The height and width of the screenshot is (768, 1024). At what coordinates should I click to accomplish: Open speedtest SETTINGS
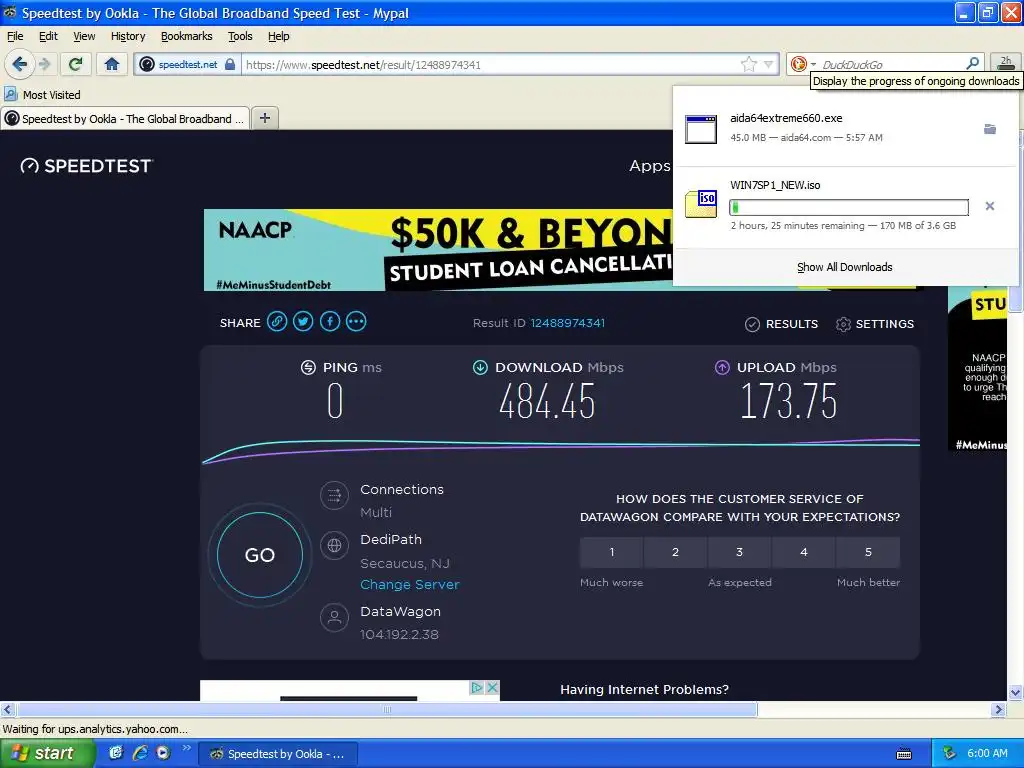tap(874, 324)
